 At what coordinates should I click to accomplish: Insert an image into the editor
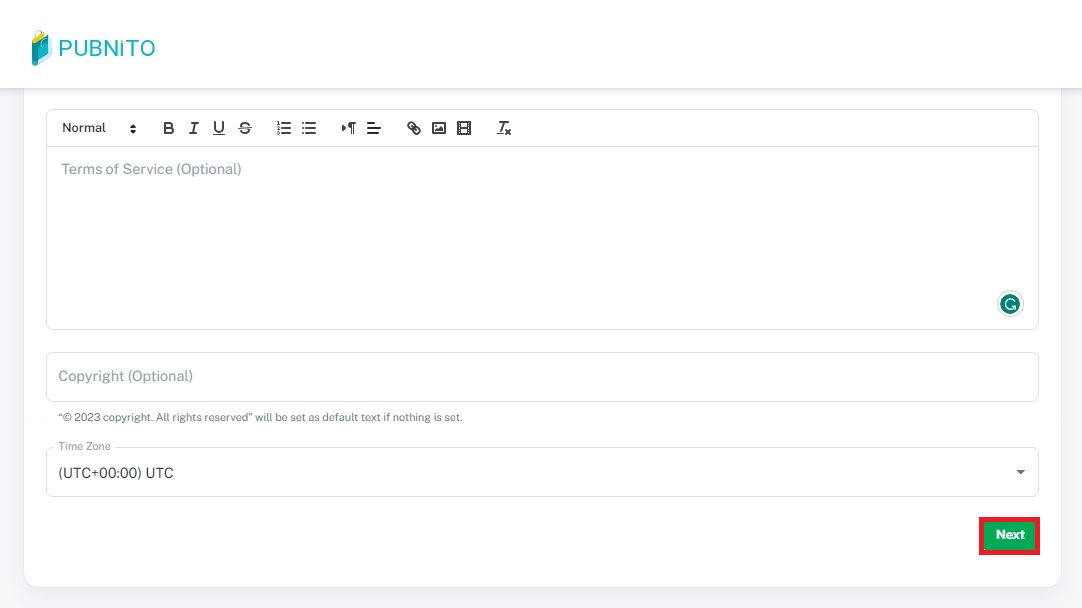pyautogui.click(x=439, y=128)
